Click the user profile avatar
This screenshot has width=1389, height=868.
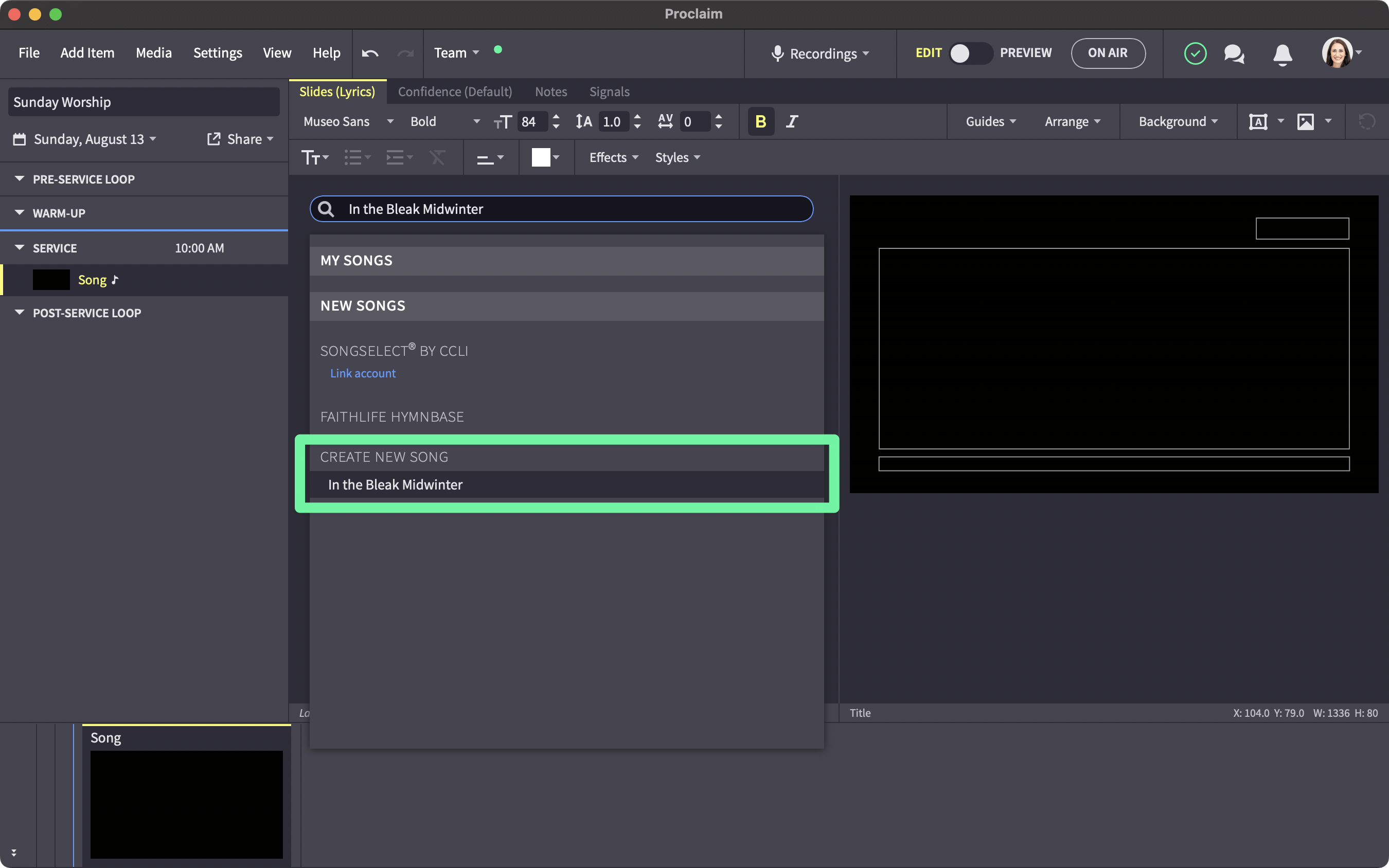(x=1338, y=53)
